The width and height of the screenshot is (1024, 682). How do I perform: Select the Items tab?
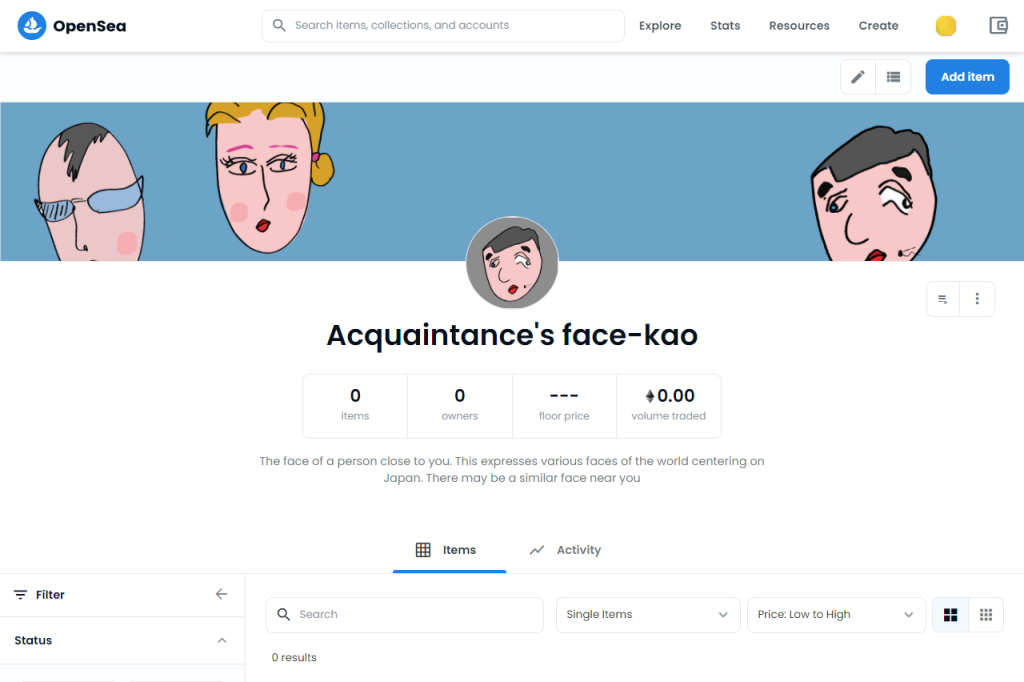pos(449,550)
